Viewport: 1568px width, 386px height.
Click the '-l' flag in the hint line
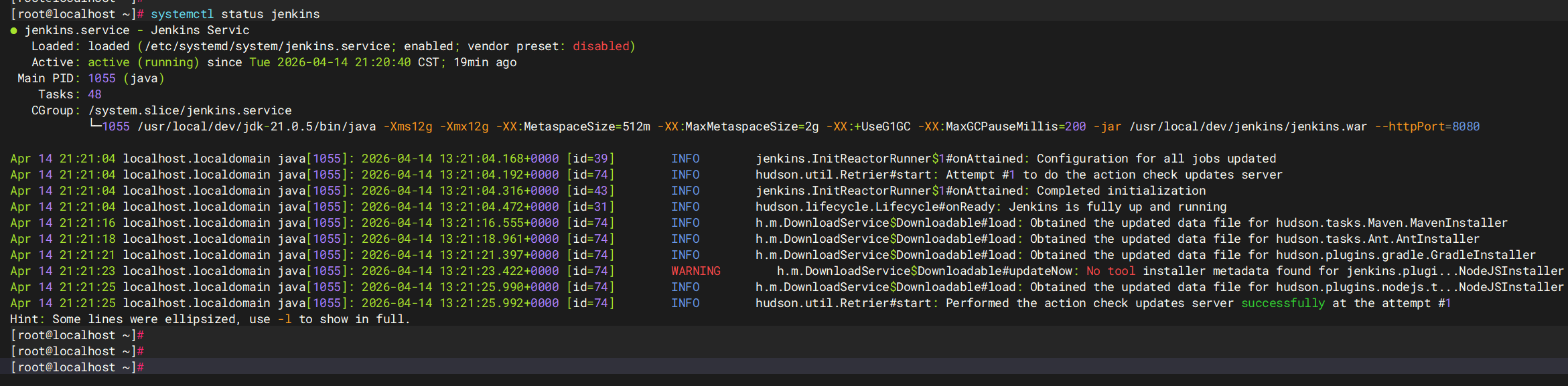tap(285, 319)
